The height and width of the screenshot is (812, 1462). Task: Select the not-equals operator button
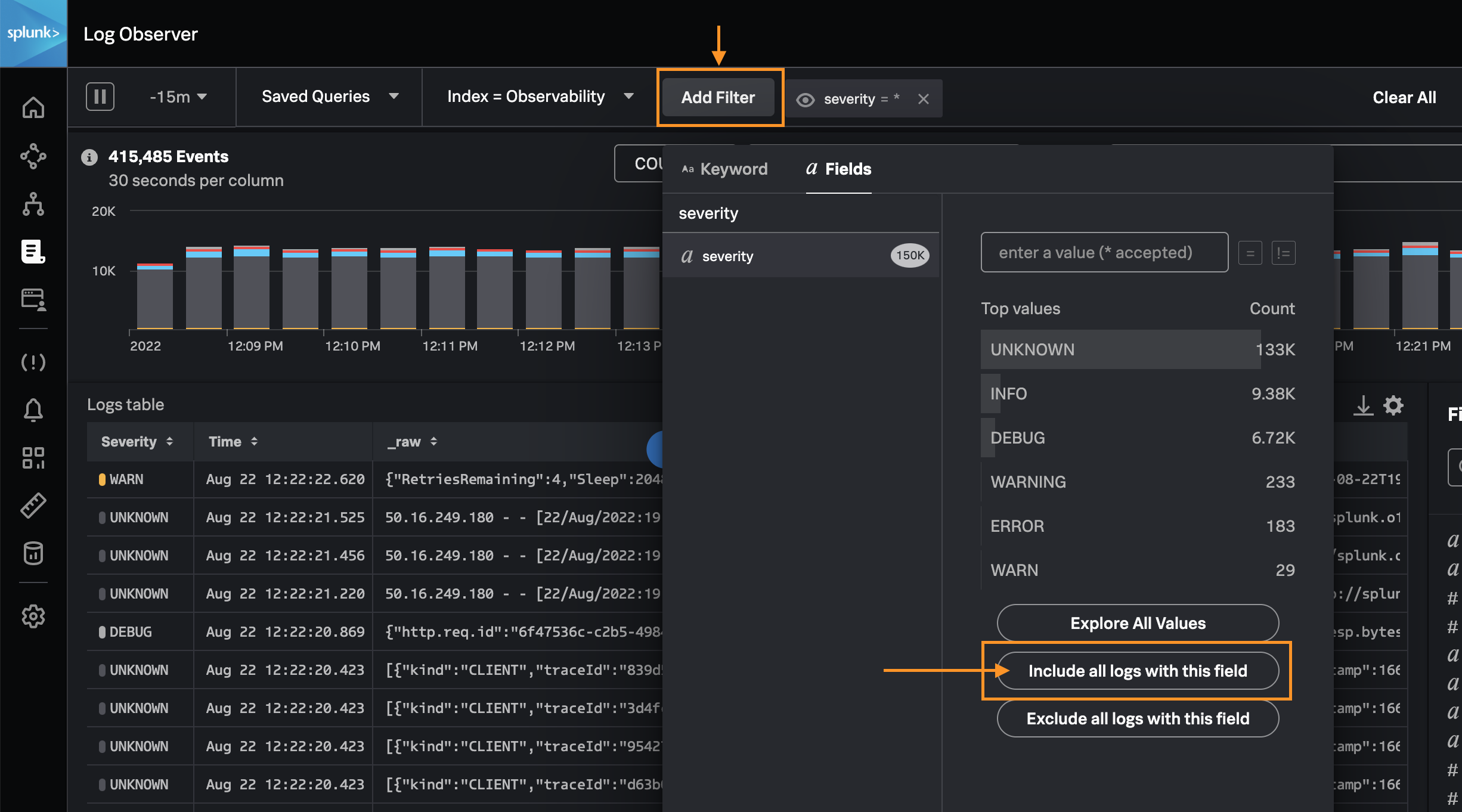click(1283, 253)
